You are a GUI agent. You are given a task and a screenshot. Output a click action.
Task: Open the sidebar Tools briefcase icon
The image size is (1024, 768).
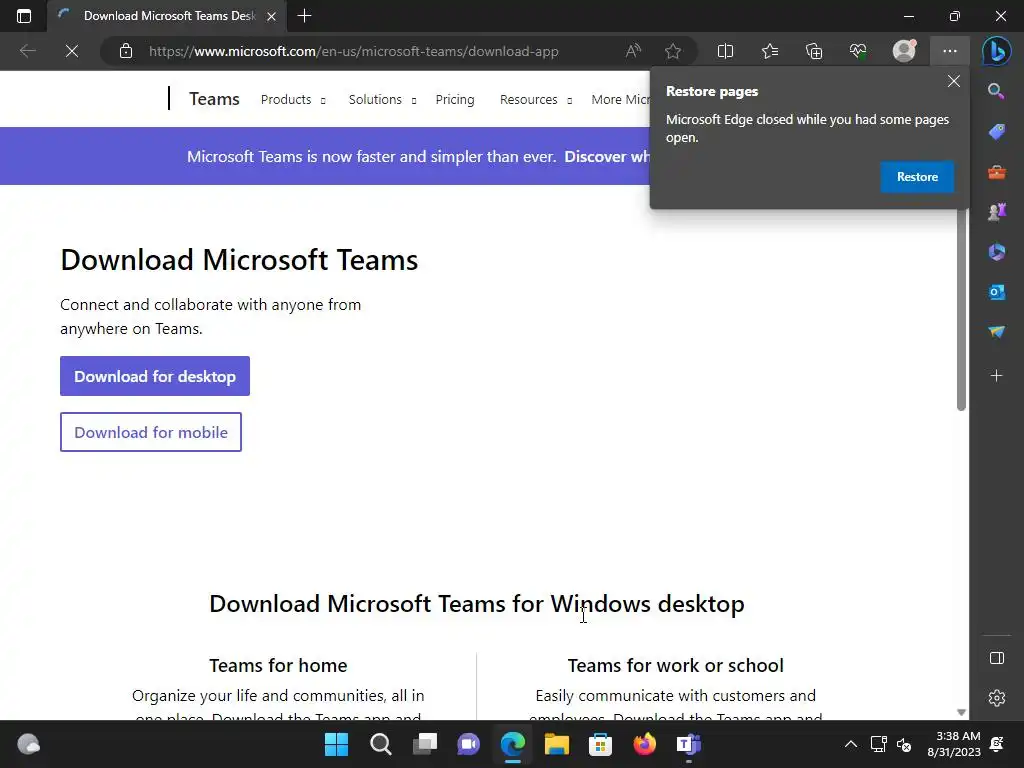pyautogui.click(x=997, y=172)
